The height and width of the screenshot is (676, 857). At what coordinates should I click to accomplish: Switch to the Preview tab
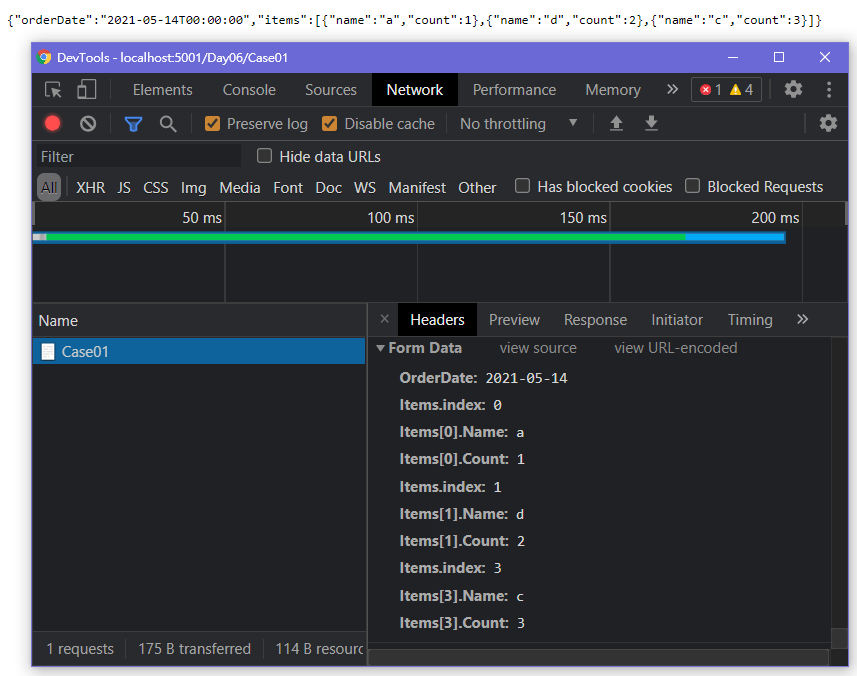[x=514, y=320]
